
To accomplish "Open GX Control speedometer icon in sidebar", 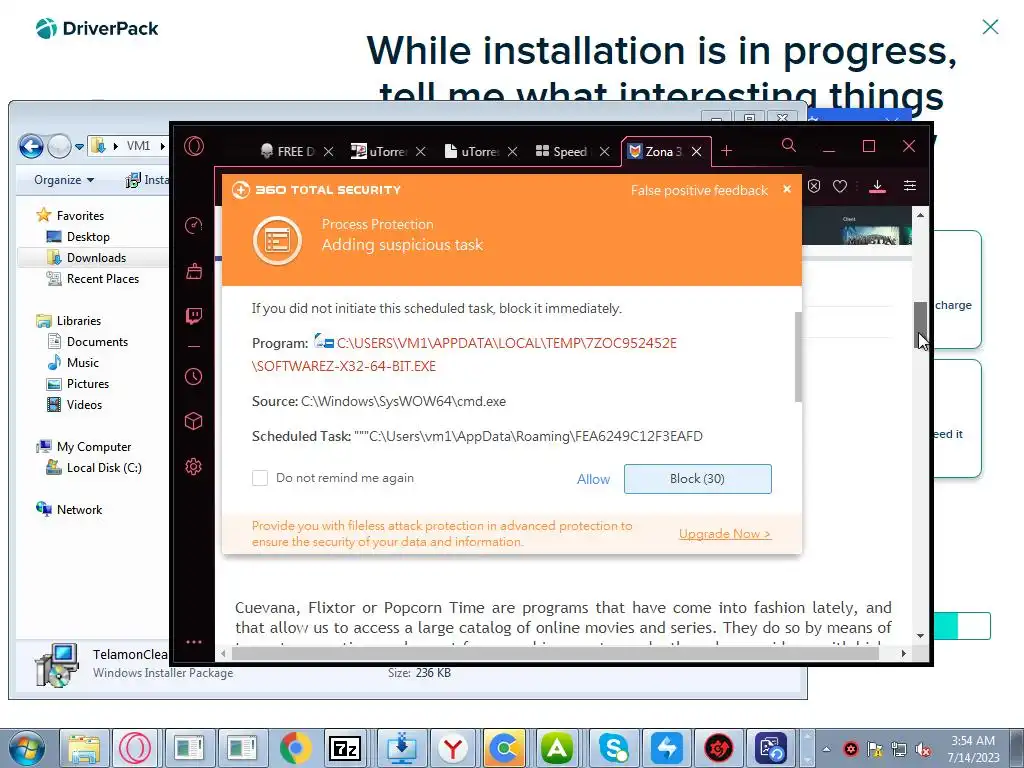I will point(194,225).
